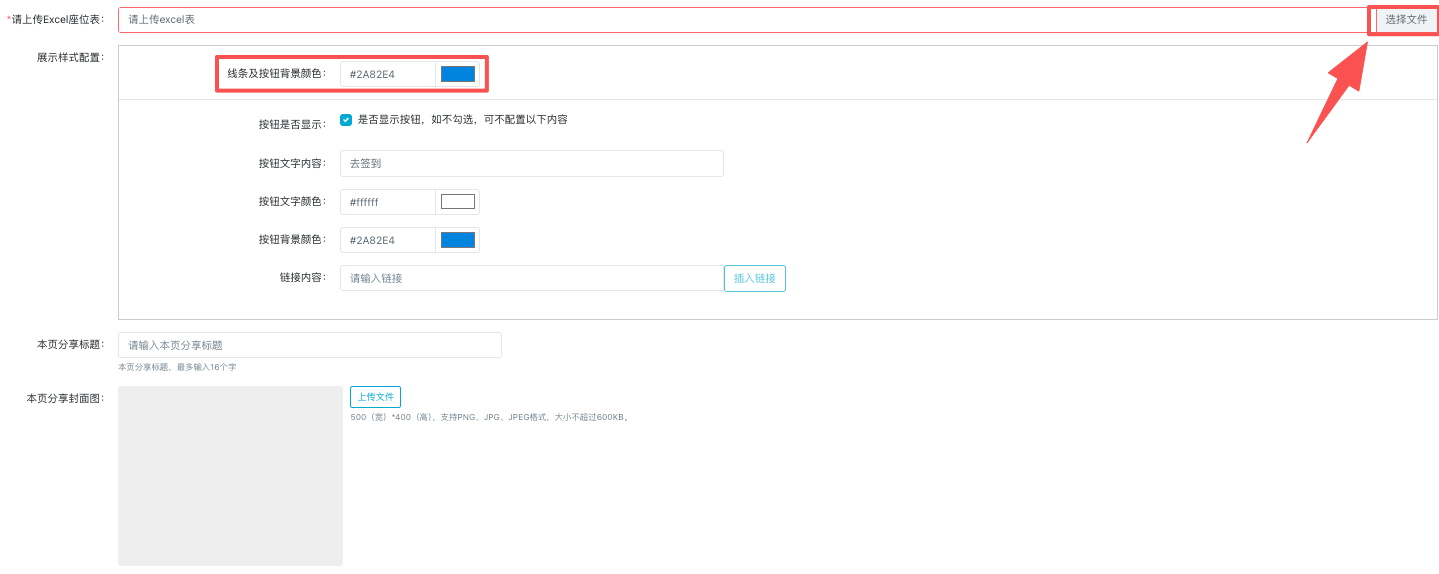1439x574 pixels.
Task: Select the 按钮文字内容 field showing 去签到
Action: click(x=531, y=164)
